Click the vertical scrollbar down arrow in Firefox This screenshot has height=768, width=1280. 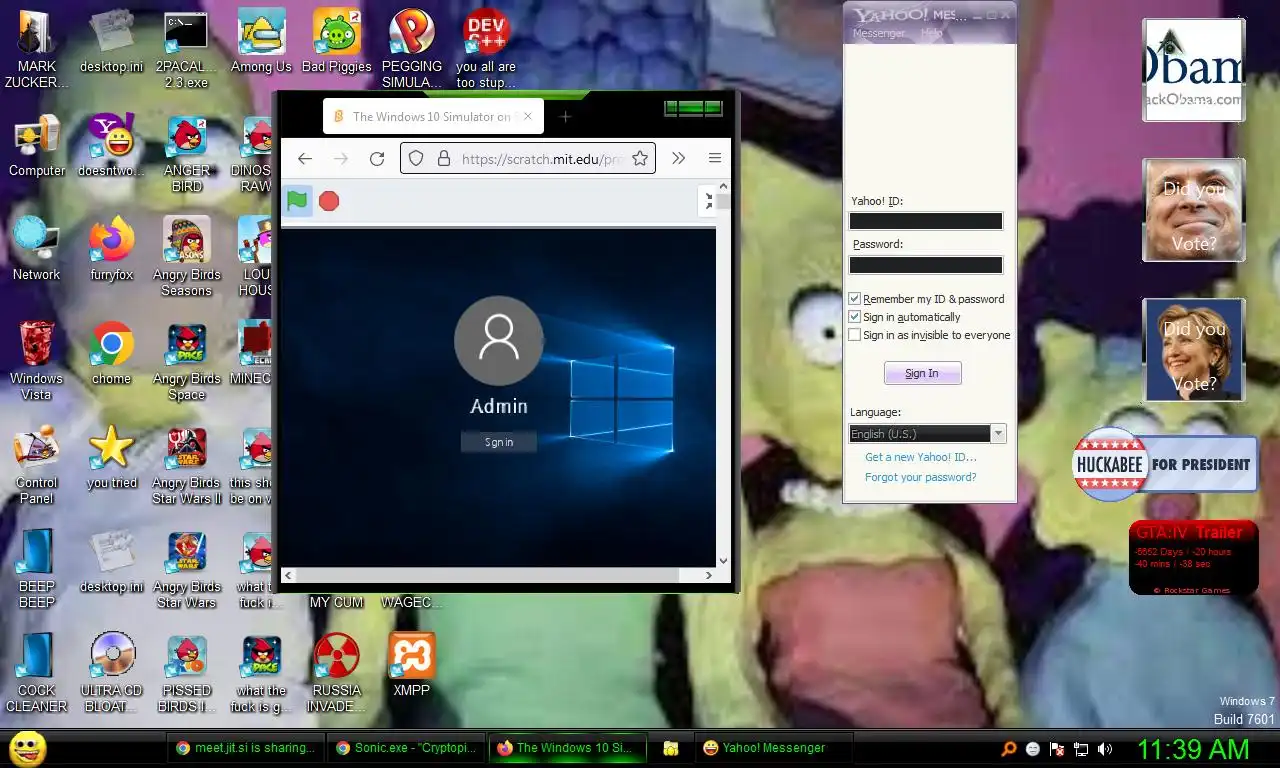tap(723, 560)
